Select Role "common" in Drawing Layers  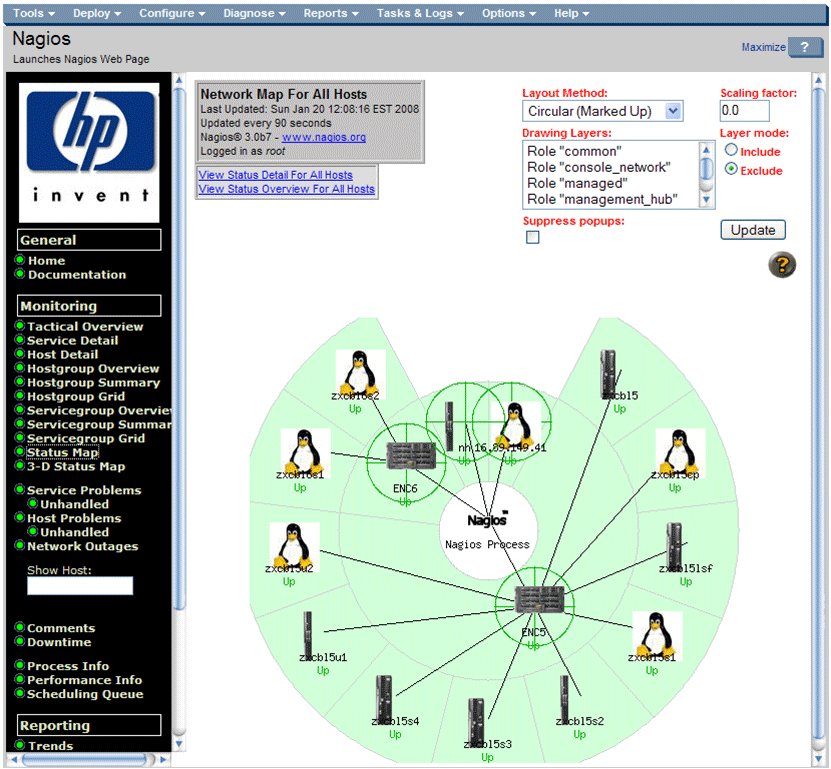574,151
